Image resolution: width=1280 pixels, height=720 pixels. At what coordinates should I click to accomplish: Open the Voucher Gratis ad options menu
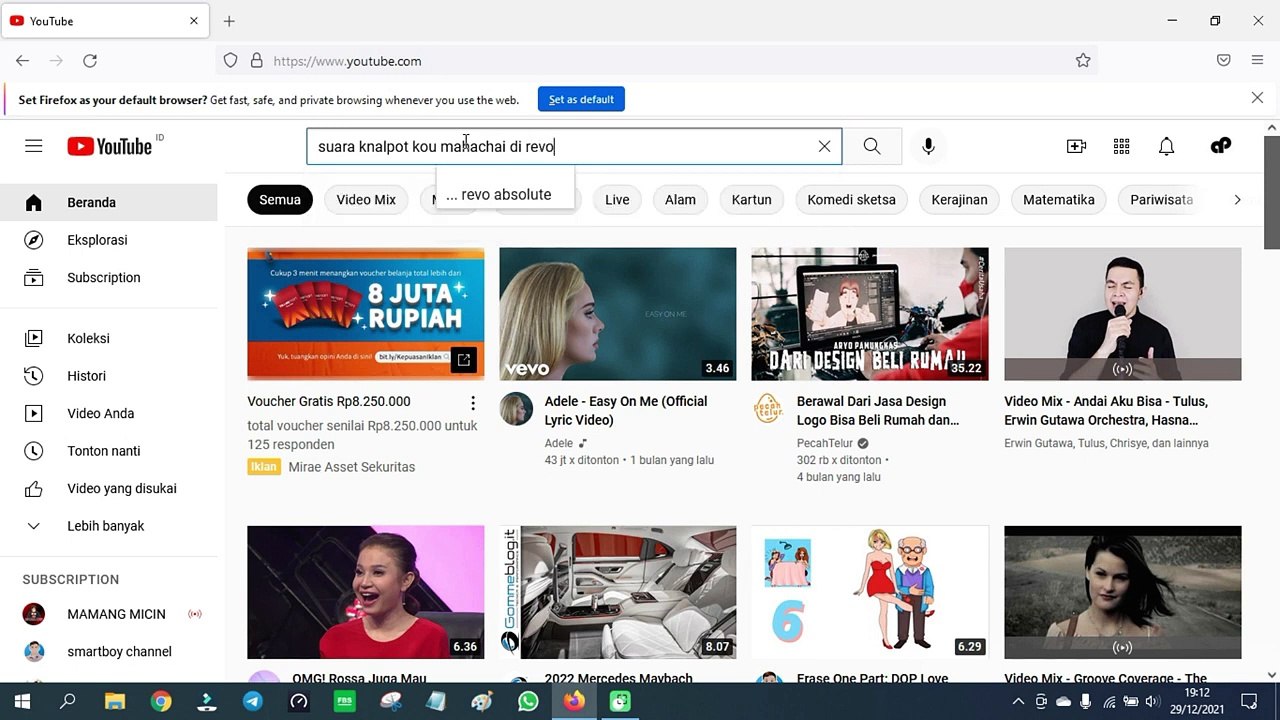473,403
